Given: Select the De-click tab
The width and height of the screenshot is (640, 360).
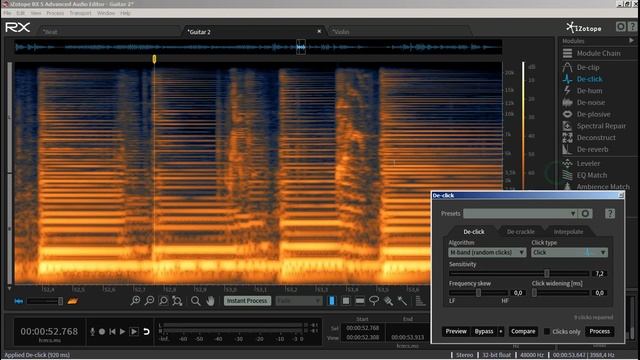Looking at the screenshot, I should (474, 232).
